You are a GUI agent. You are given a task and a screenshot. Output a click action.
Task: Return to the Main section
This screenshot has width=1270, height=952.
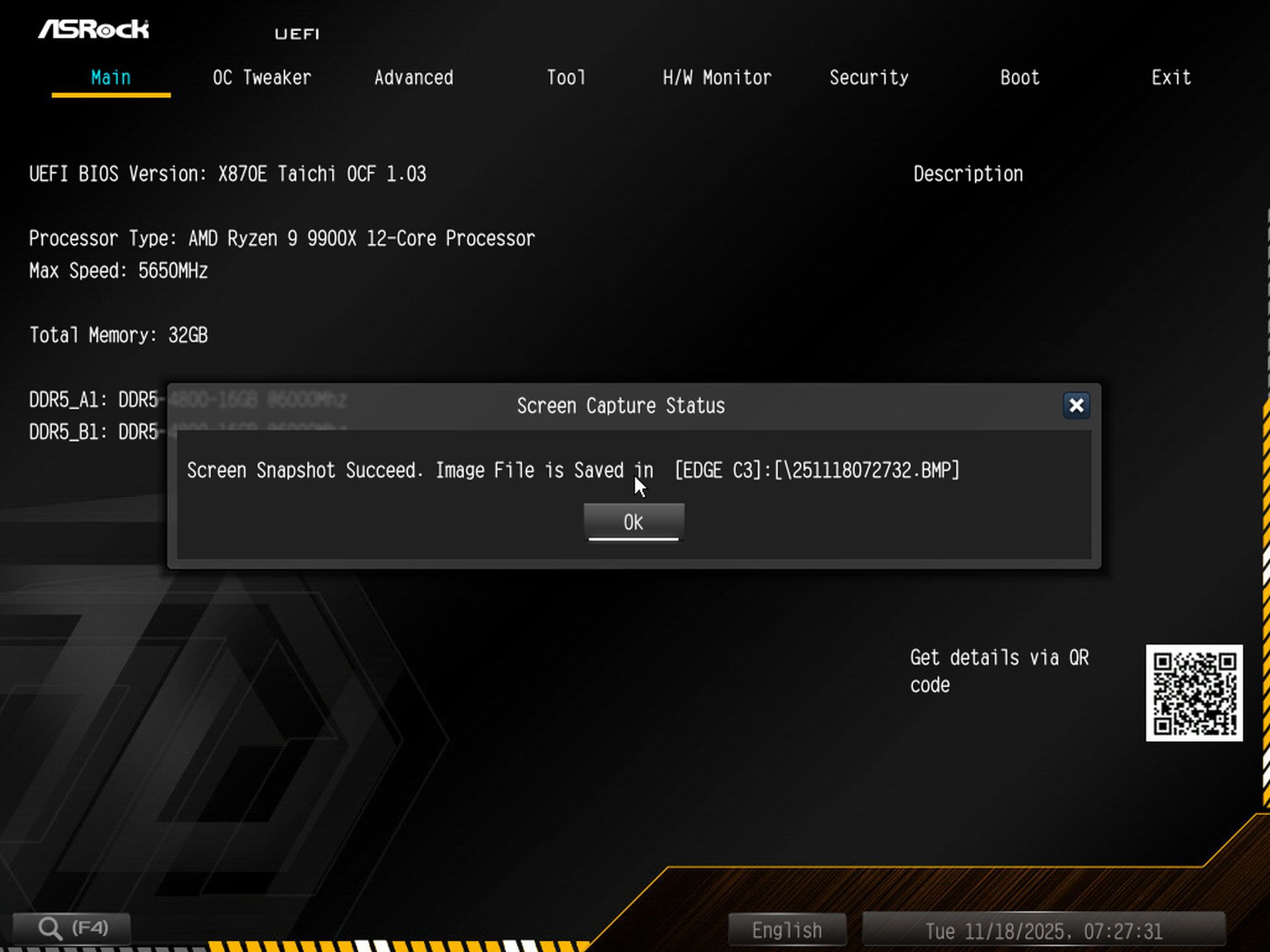coord(110,77)
